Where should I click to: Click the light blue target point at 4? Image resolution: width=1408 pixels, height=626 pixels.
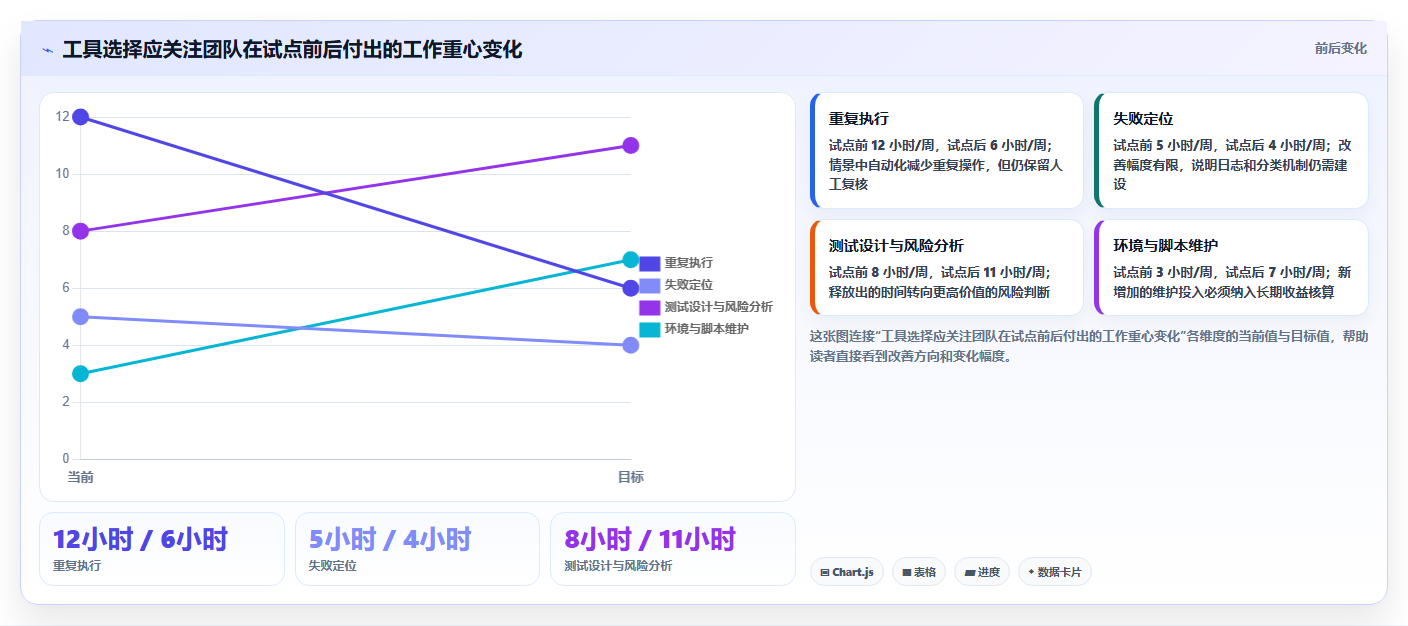631,345
